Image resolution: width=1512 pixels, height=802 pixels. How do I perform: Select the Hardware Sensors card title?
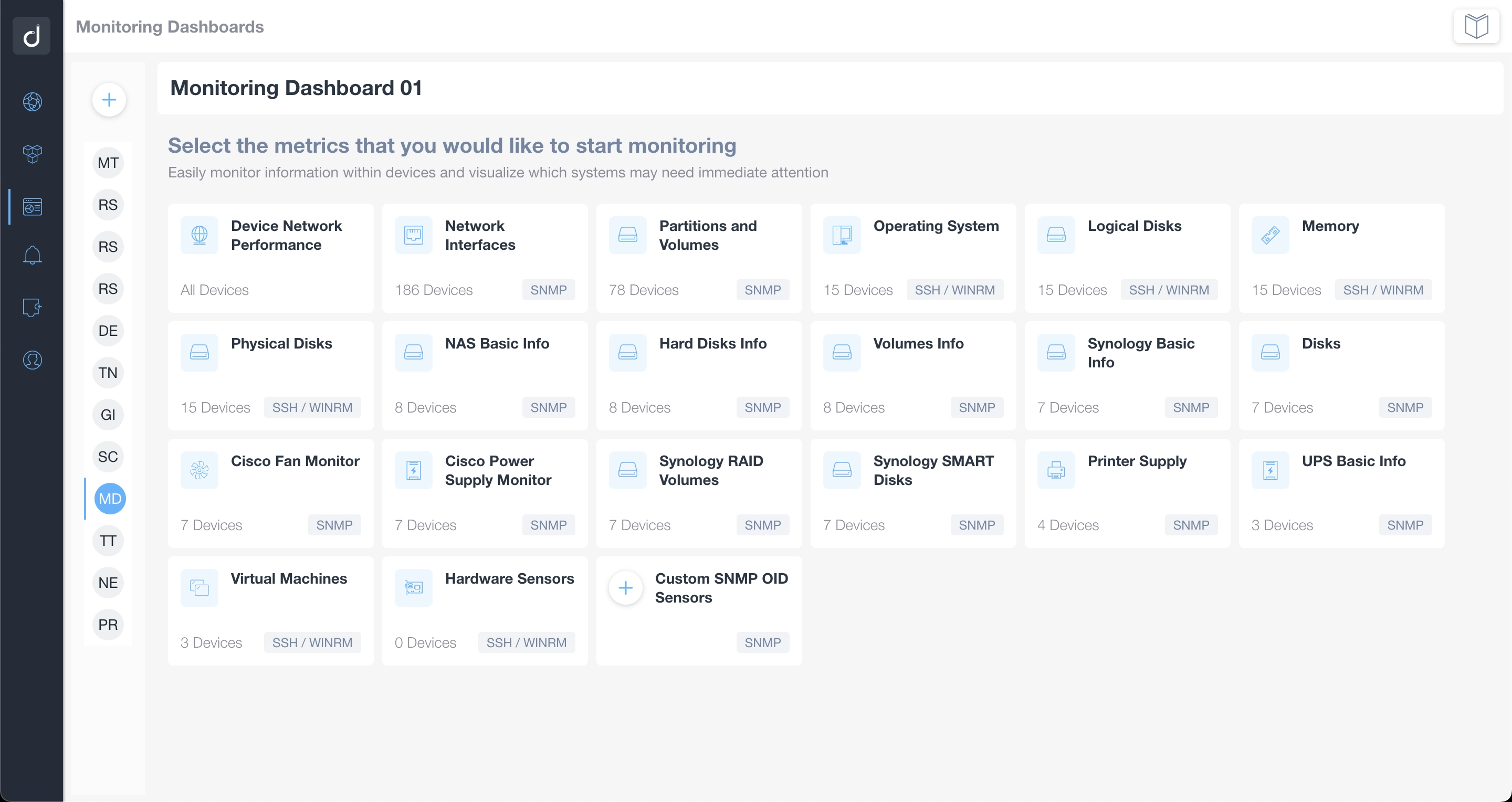(x=509, y=578)
